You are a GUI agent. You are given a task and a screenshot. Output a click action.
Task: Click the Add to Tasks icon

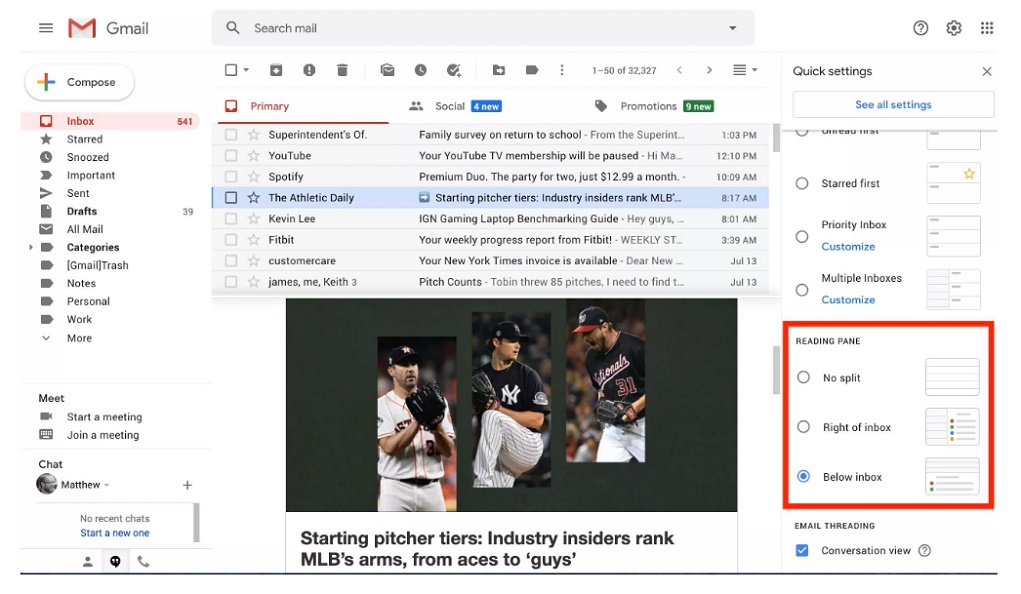click(454, 70)
